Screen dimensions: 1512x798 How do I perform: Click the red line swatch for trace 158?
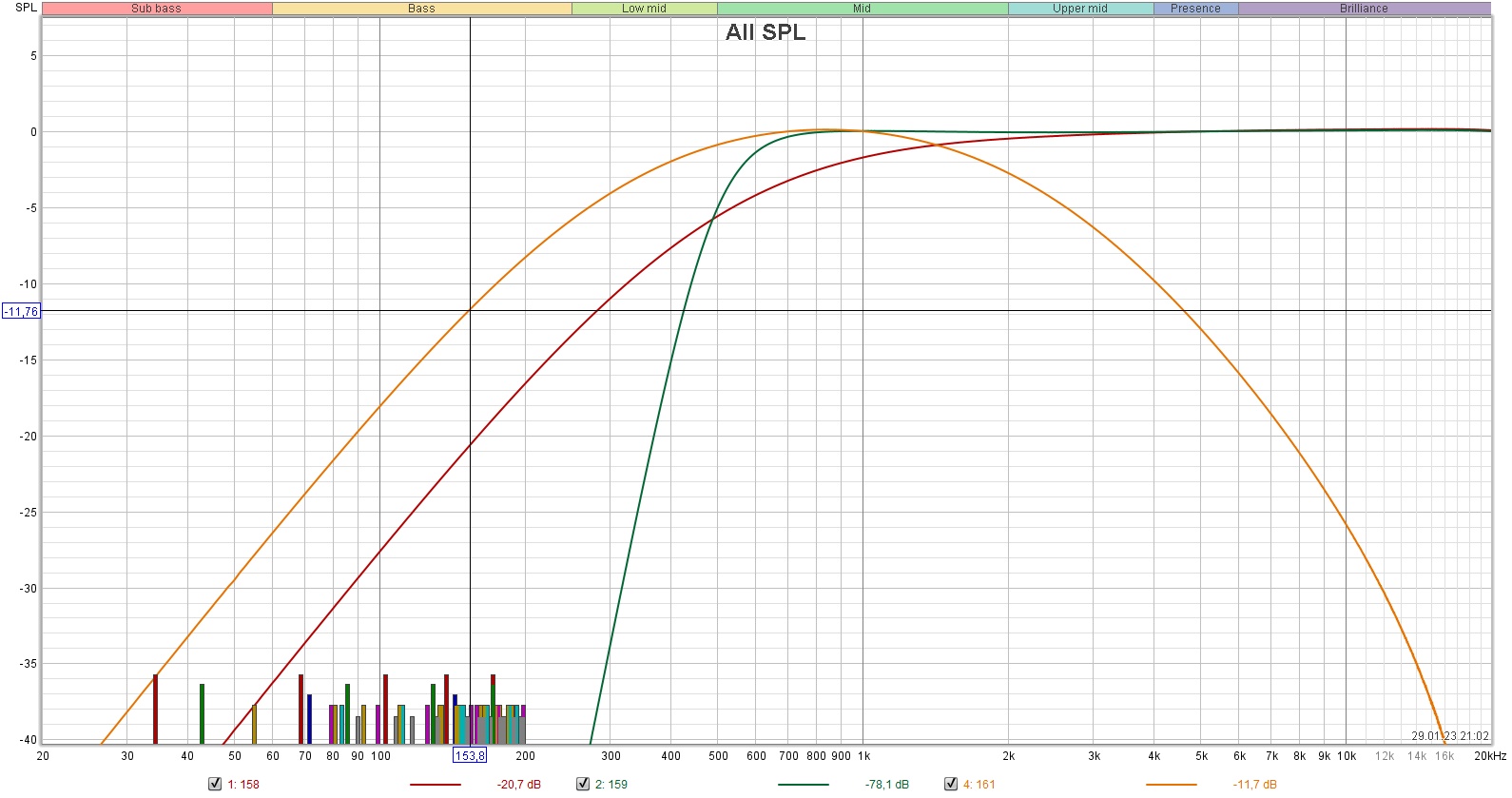pyautogui.click(x=435, y=785)
